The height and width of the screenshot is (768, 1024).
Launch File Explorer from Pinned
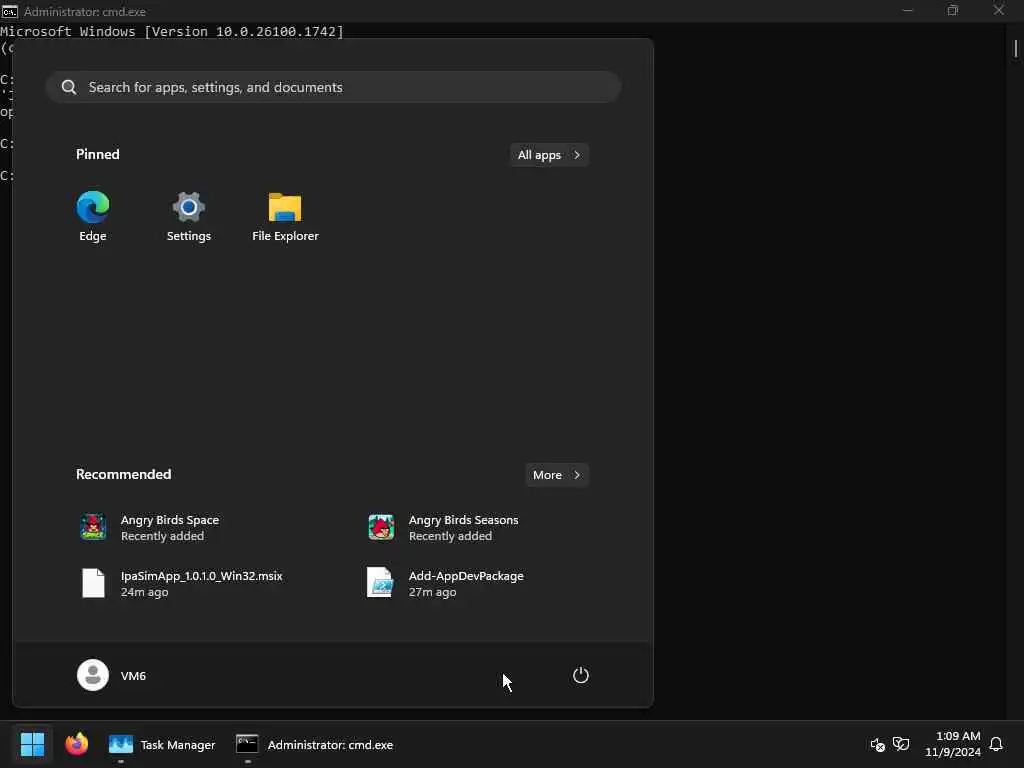click(285, 217)
